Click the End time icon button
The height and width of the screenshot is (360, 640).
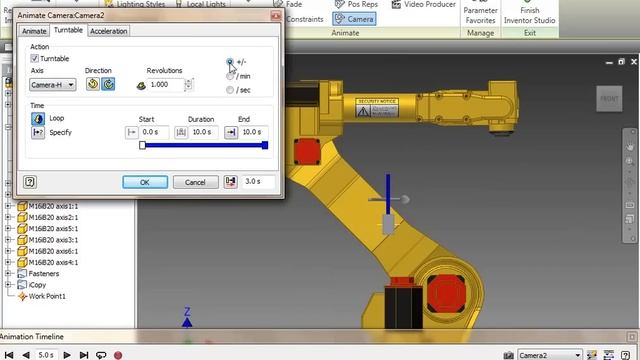click(x=231, y=132)
